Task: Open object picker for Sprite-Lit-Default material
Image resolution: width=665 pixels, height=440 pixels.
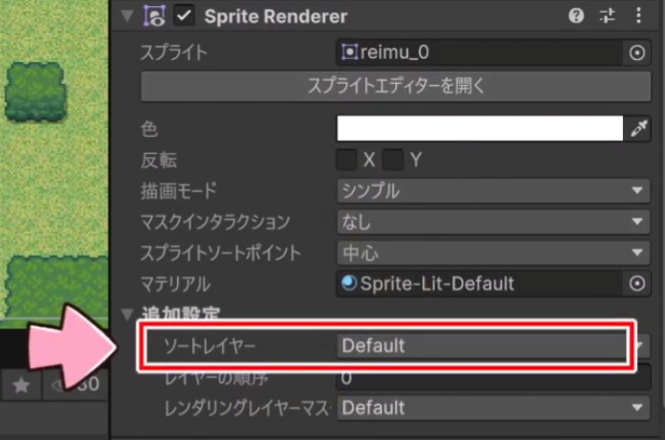Action: click(x=637, y=283)
